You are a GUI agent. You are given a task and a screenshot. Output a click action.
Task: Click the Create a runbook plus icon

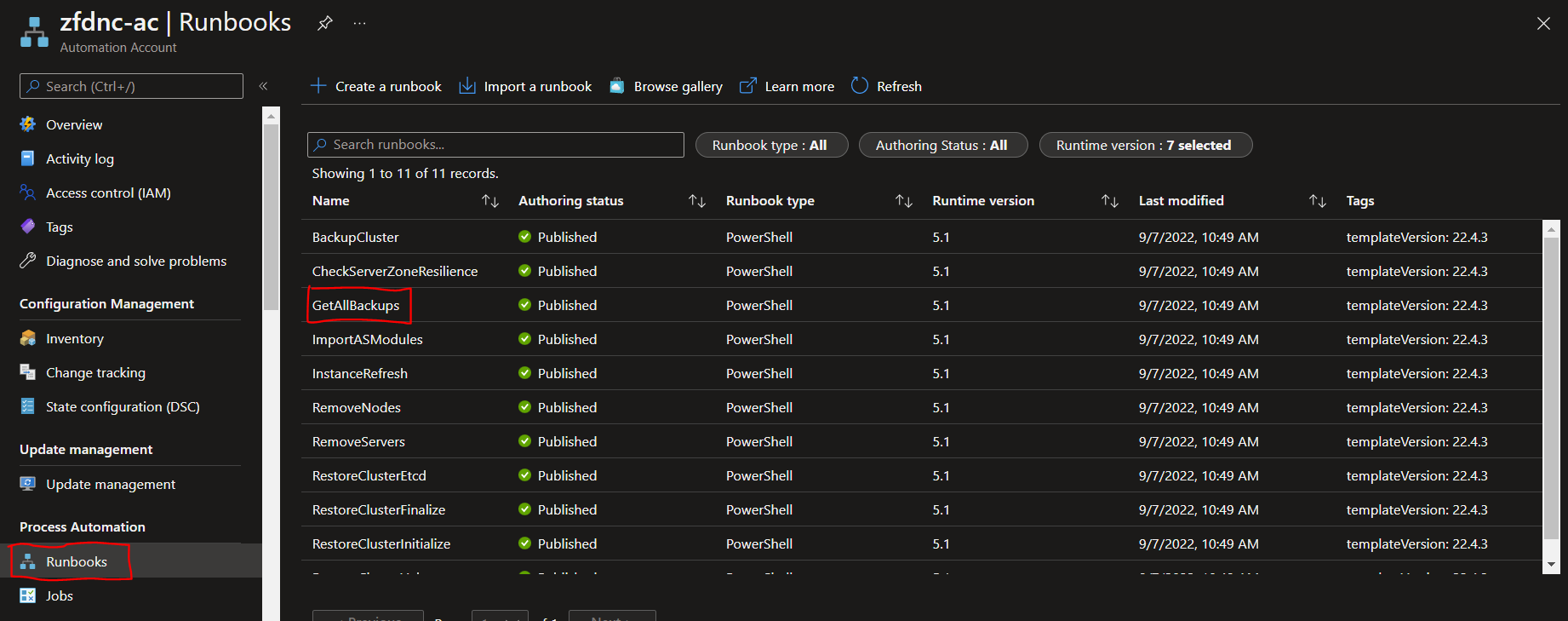coord(318,86)
